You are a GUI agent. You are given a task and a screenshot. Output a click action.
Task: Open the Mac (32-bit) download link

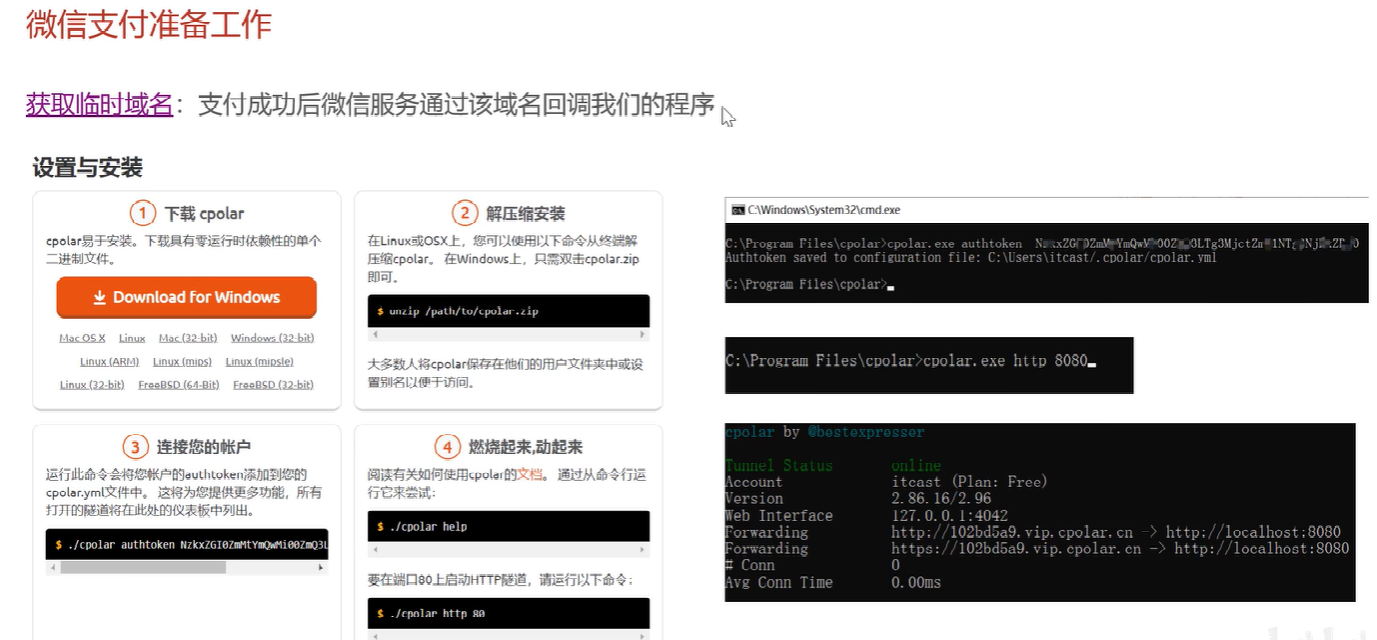coord(188,338)
